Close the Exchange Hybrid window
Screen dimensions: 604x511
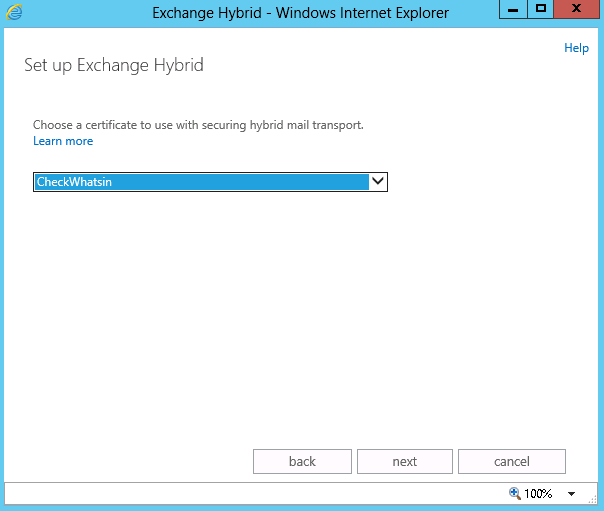(577, 9)
